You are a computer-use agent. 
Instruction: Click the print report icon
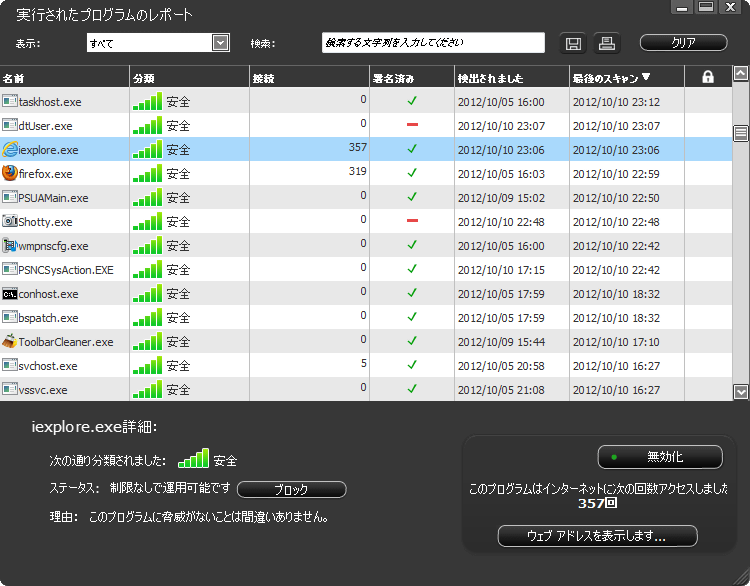607,43
